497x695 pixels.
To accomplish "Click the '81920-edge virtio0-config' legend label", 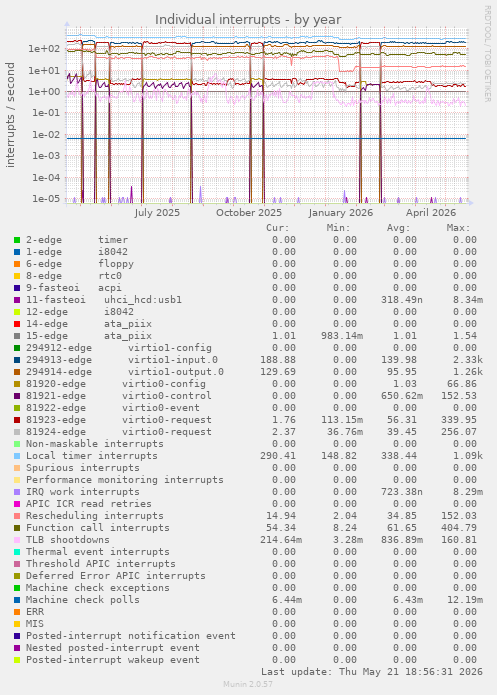I will (116, 384).
